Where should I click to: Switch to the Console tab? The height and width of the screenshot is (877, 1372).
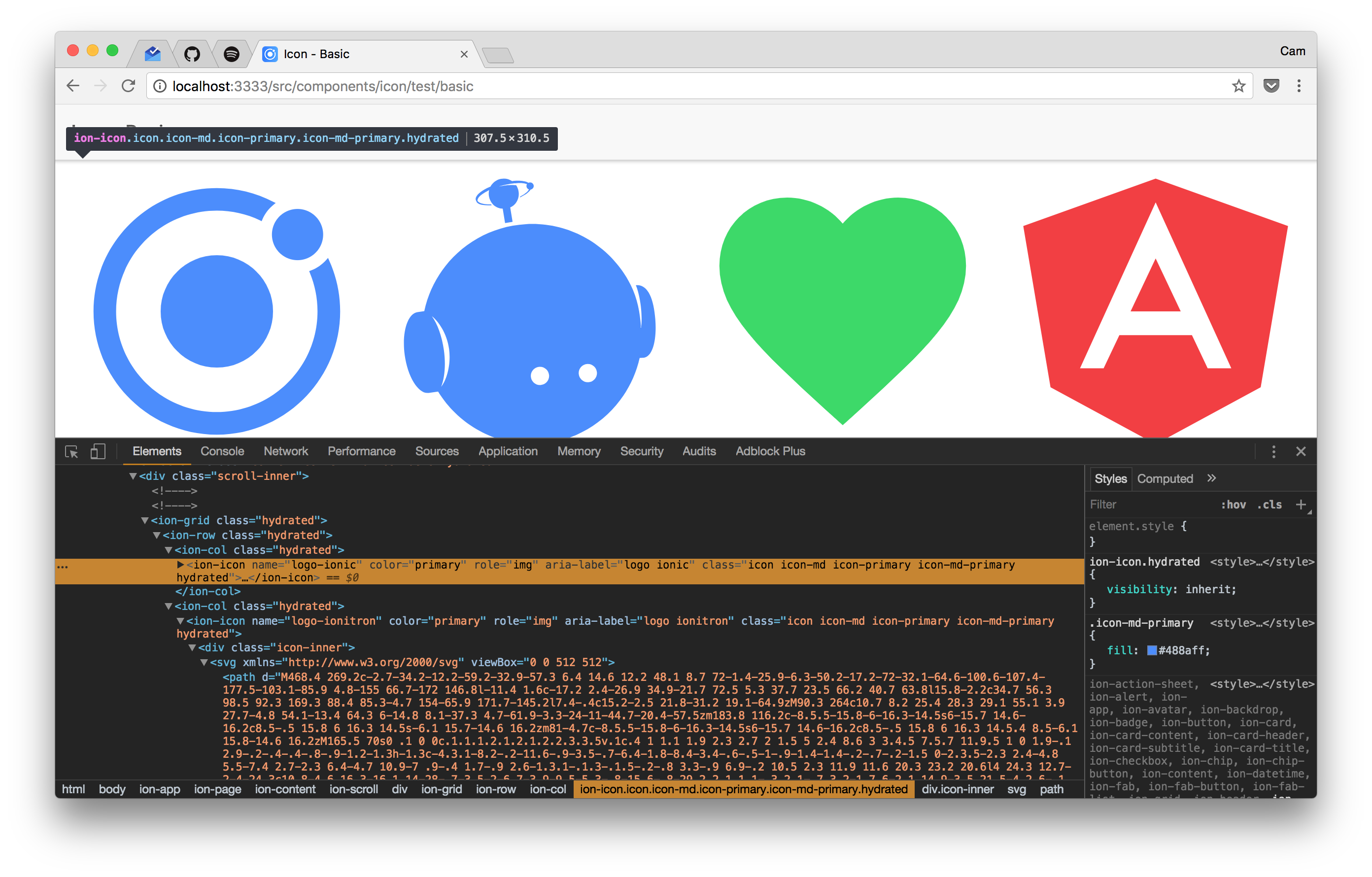pyautogui.click(x=222, y=451)
